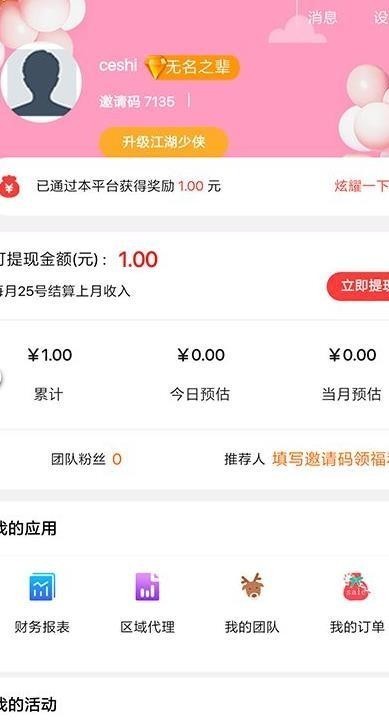
Task: Tap the red money bag reward icon
Action: (9, 187)
